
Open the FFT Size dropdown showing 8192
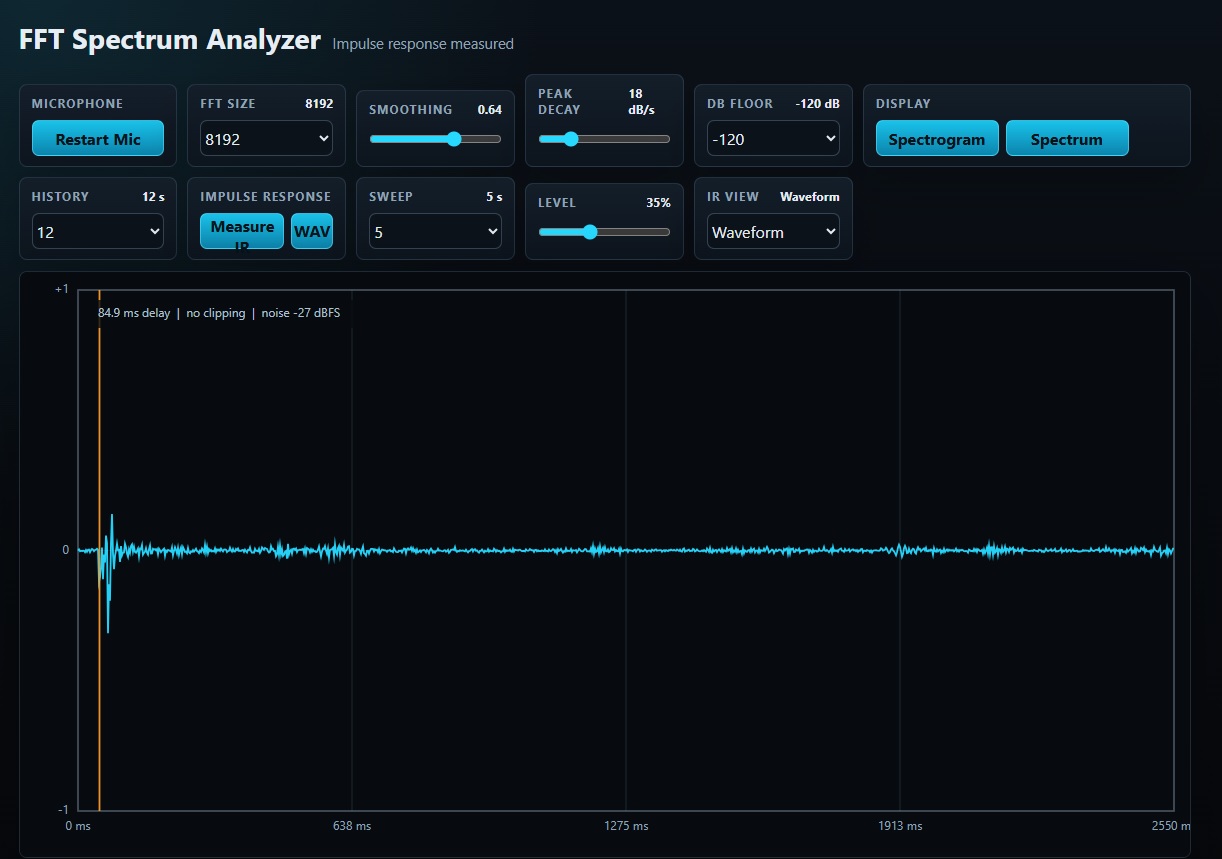266,138
